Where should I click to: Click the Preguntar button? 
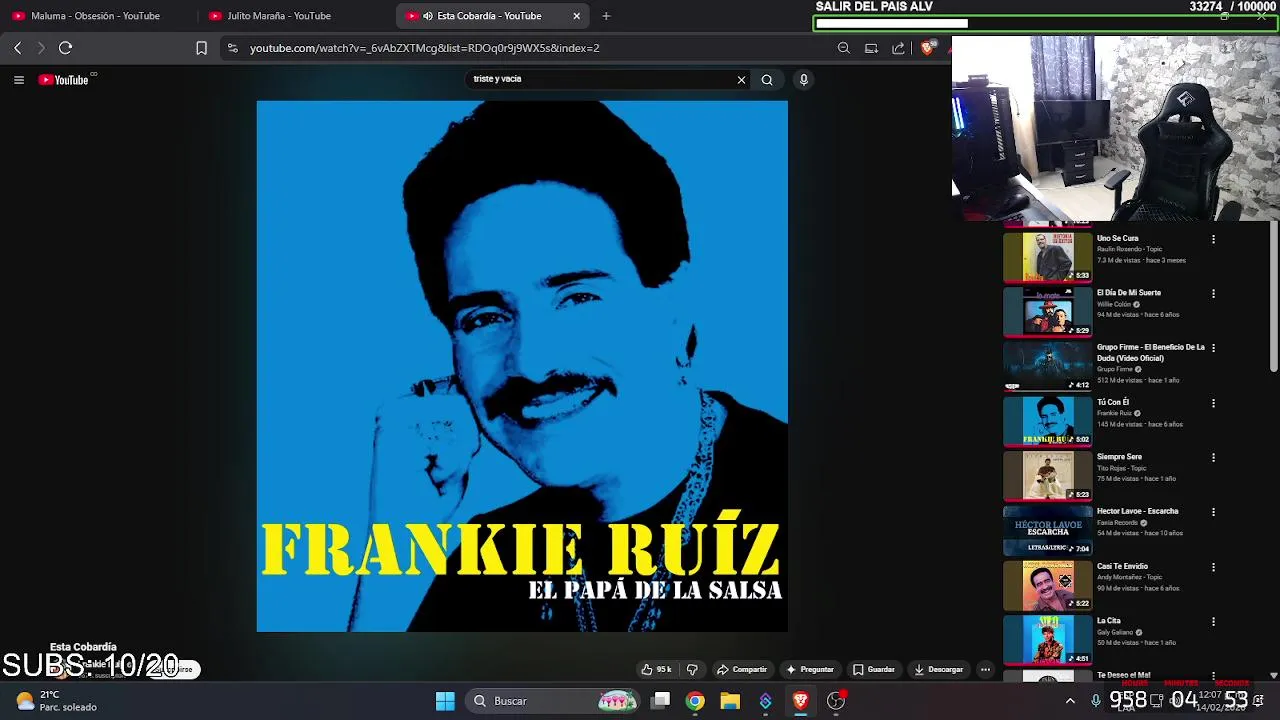[810, 669]
